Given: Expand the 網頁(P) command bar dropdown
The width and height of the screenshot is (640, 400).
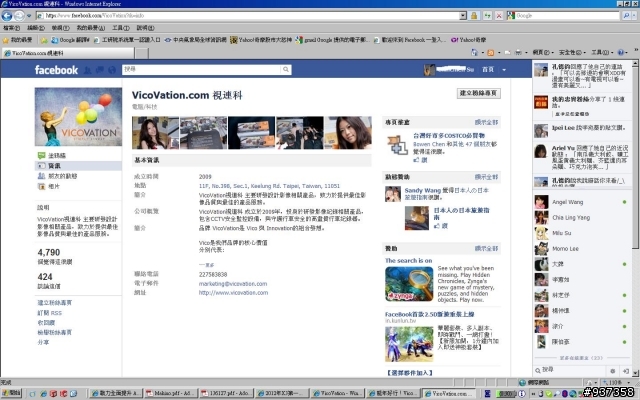Looking at the screenshot, I should tap(543, 53).
